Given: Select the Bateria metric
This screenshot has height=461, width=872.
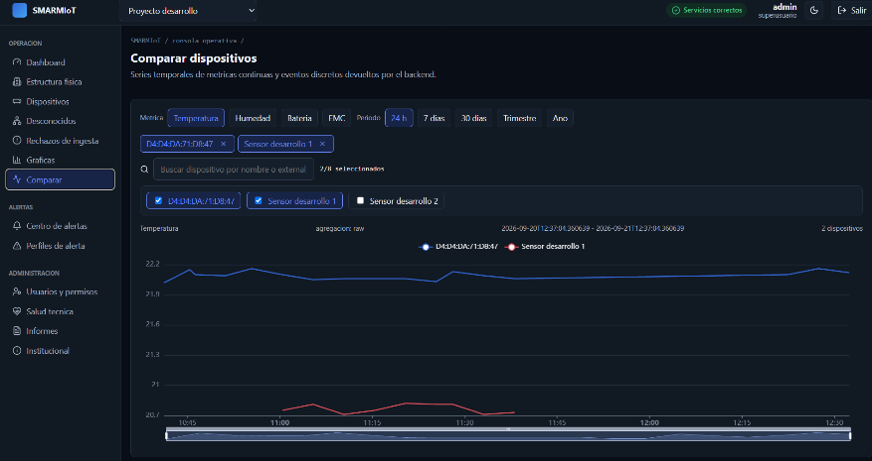Looking at the screenshot, I should (x=299, y=118).
